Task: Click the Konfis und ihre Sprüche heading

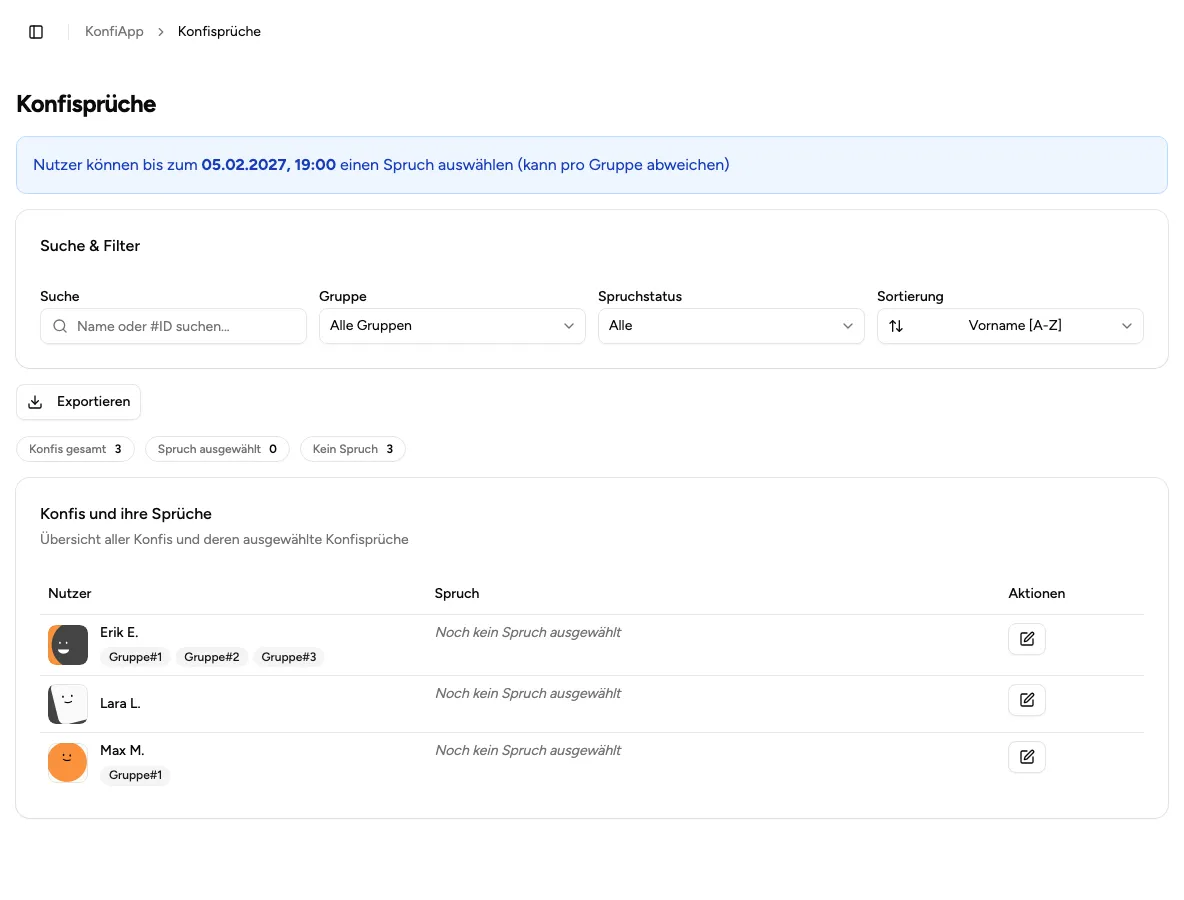Action: [x=126, y=514]
